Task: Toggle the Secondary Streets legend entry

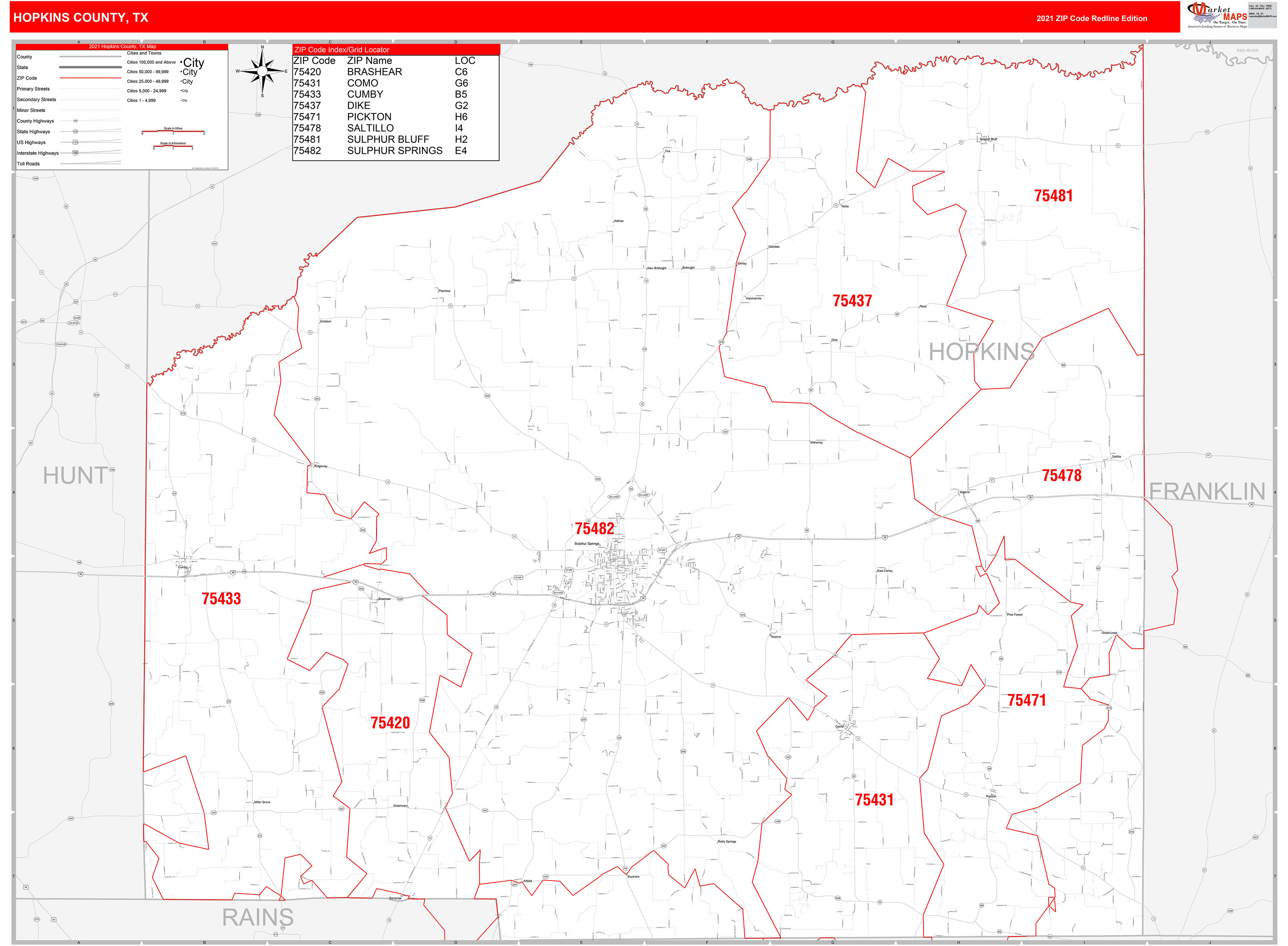Action: point(37,100)
